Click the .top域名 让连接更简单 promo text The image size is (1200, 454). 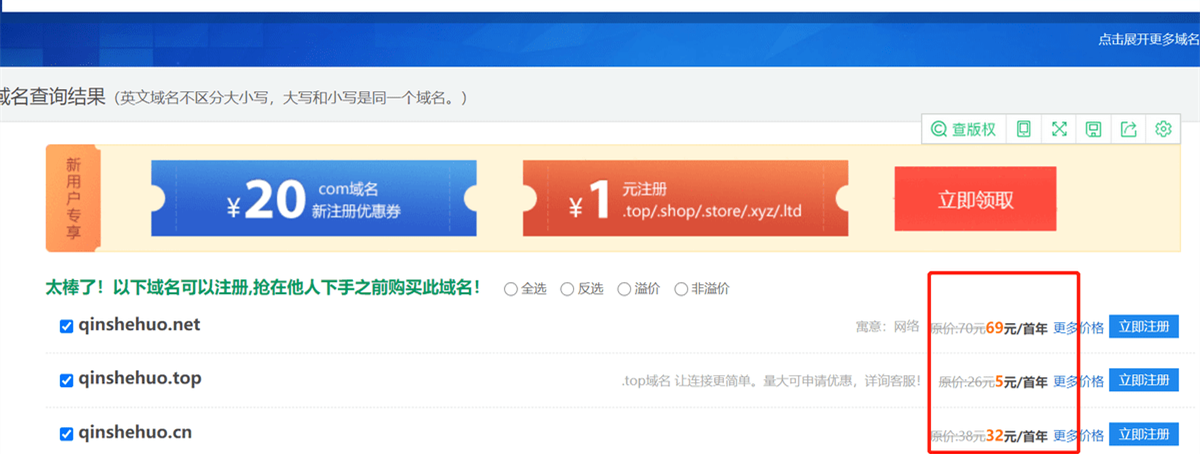click(770, 381)
